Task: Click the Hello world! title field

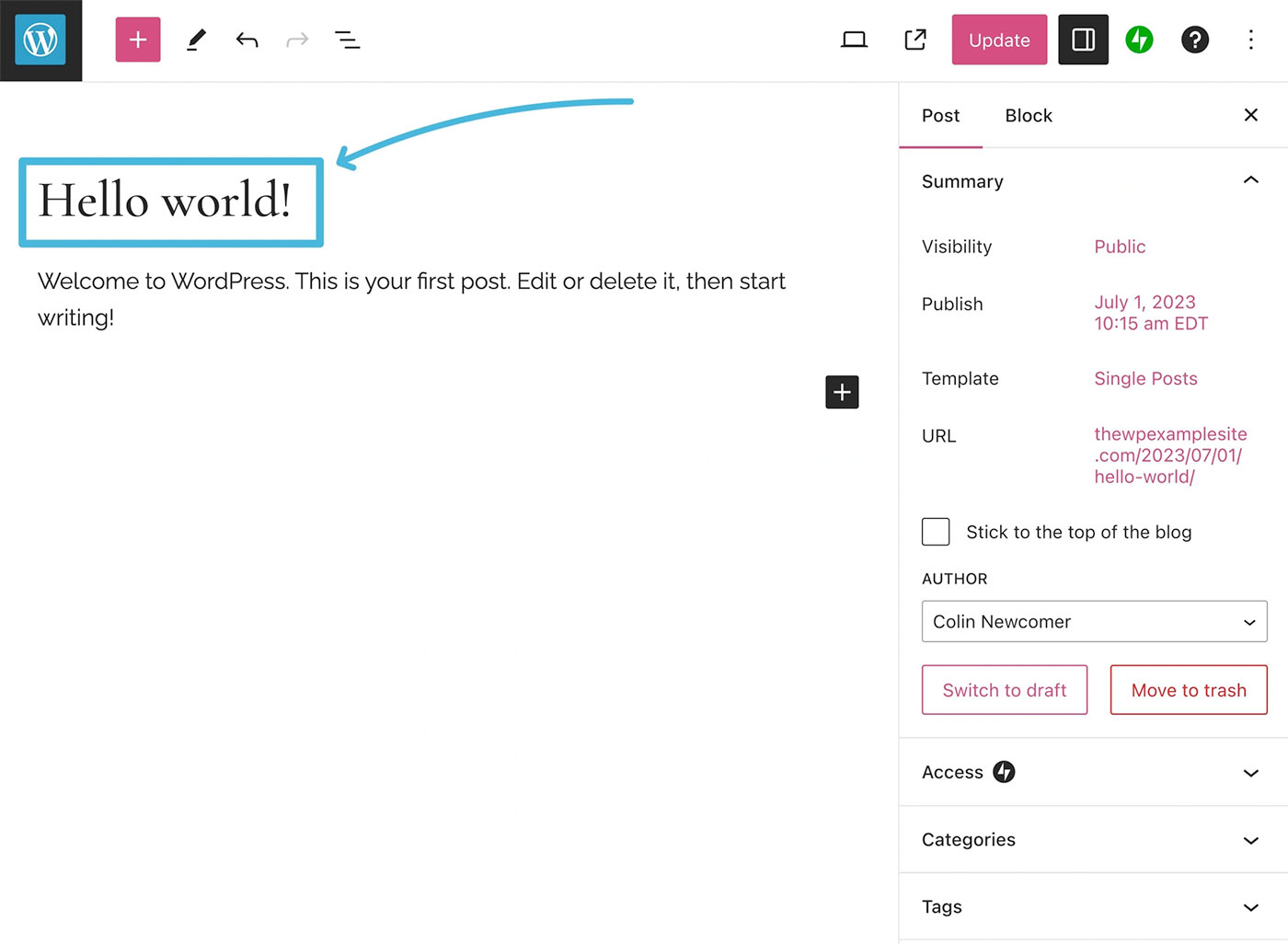Action: [x=171, y=201]
